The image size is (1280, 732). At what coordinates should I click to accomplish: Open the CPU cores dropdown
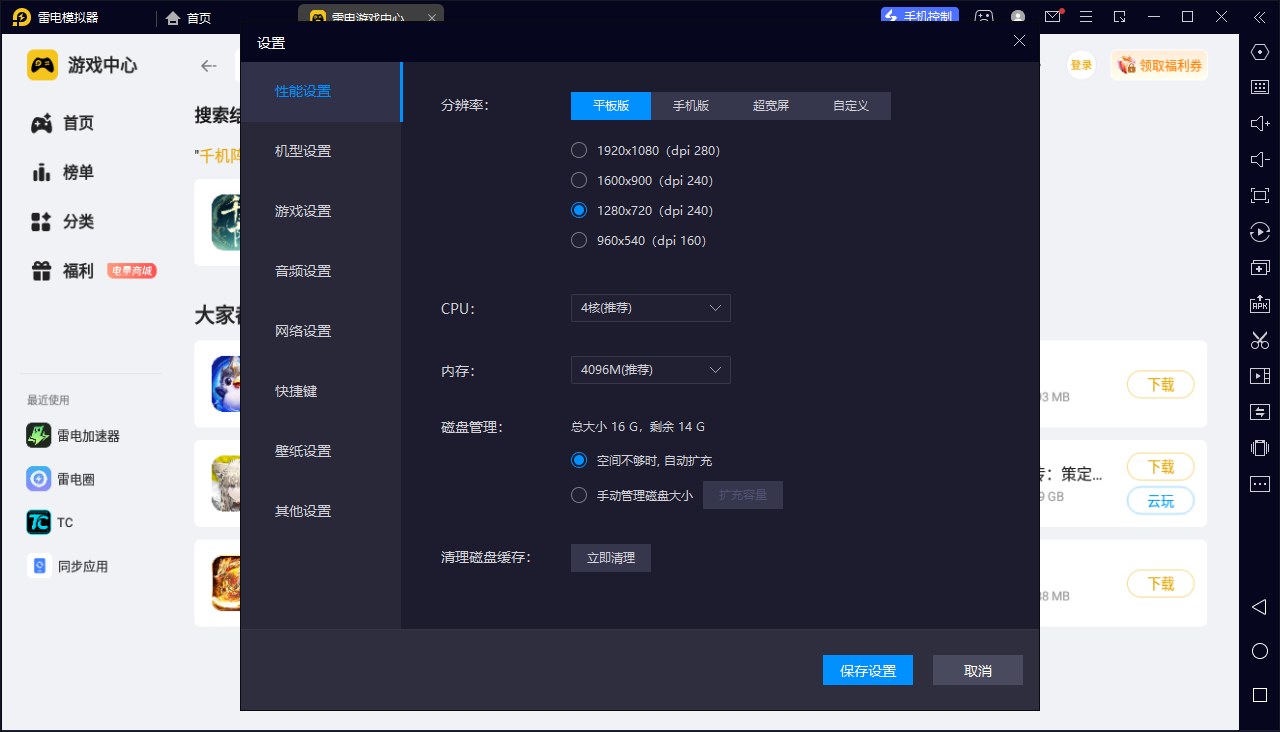click(x=651, y=308)
